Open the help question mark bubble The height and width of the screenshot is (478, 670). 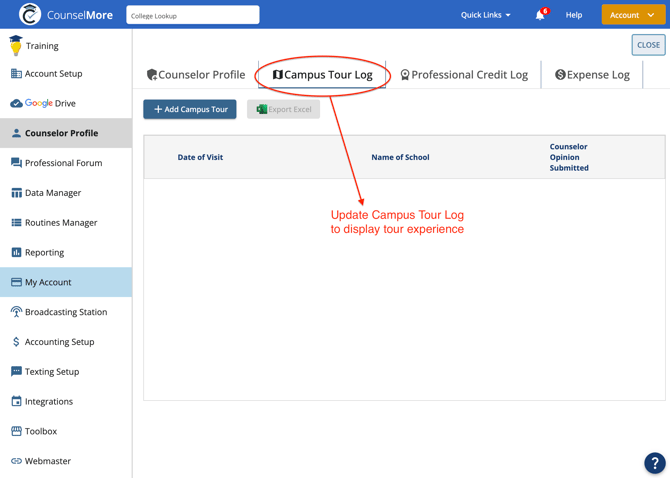tap(654, 462)
